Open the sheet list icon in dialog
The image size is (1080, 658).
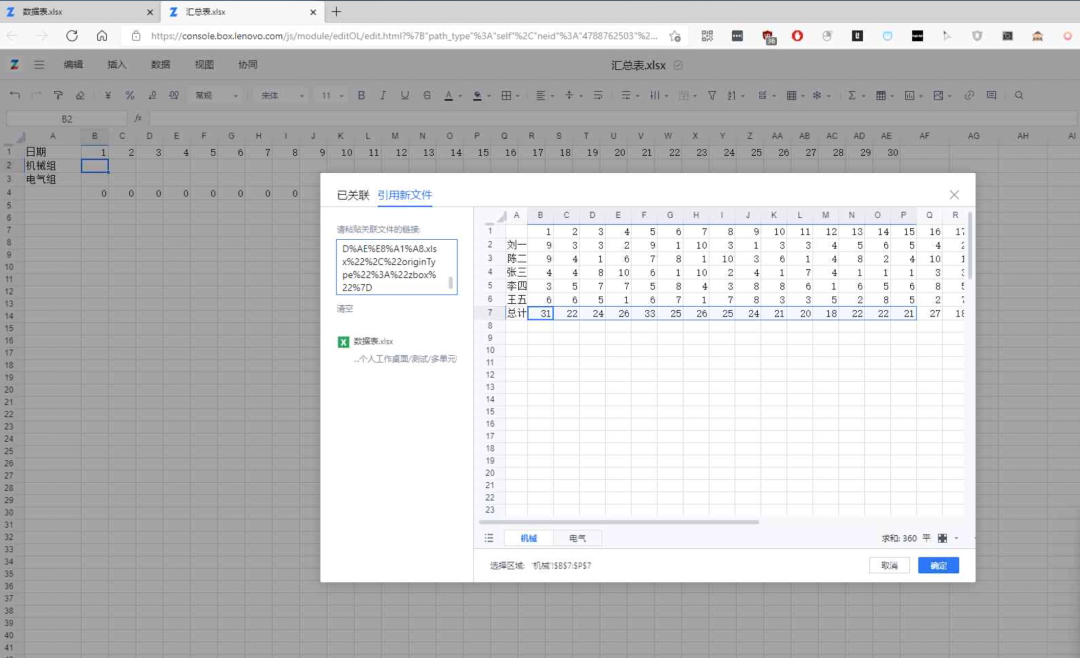point(489,538)
